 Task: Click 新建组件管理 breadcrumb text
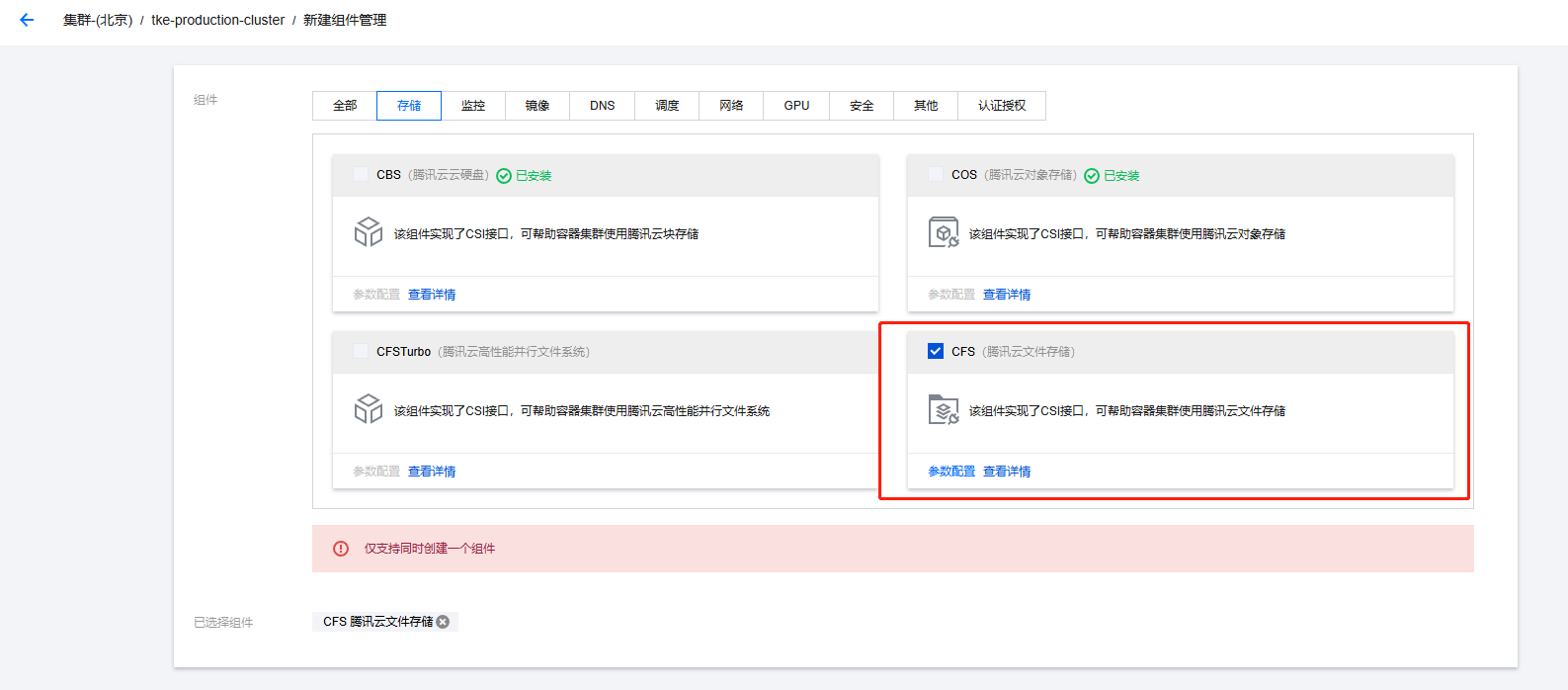point(345,20)
